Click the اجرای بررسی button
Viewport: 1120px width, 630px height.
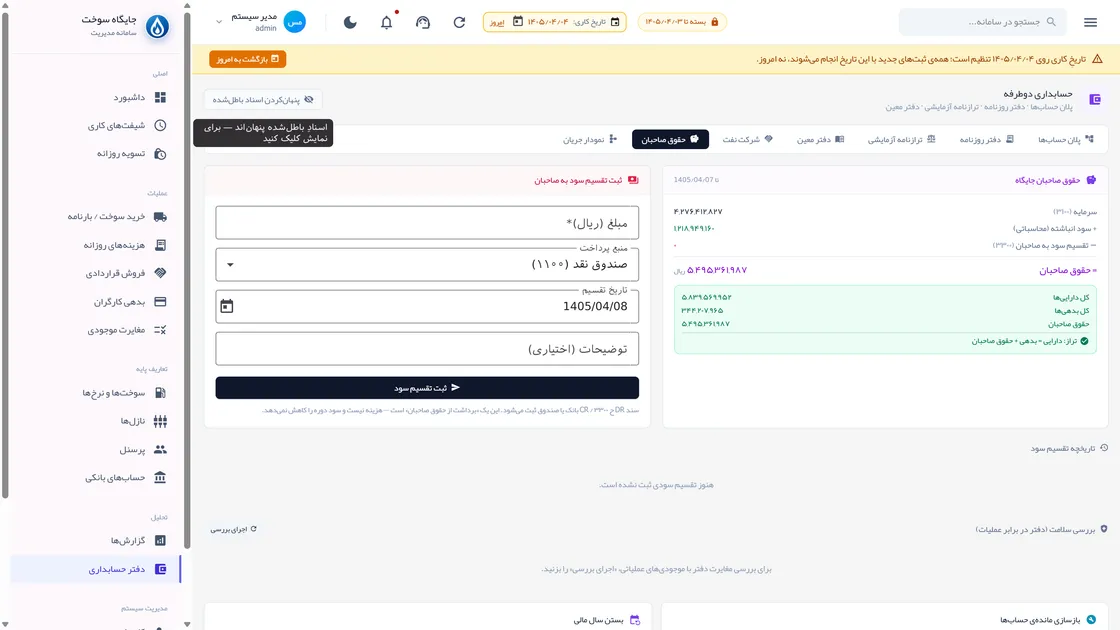[234, 529]
